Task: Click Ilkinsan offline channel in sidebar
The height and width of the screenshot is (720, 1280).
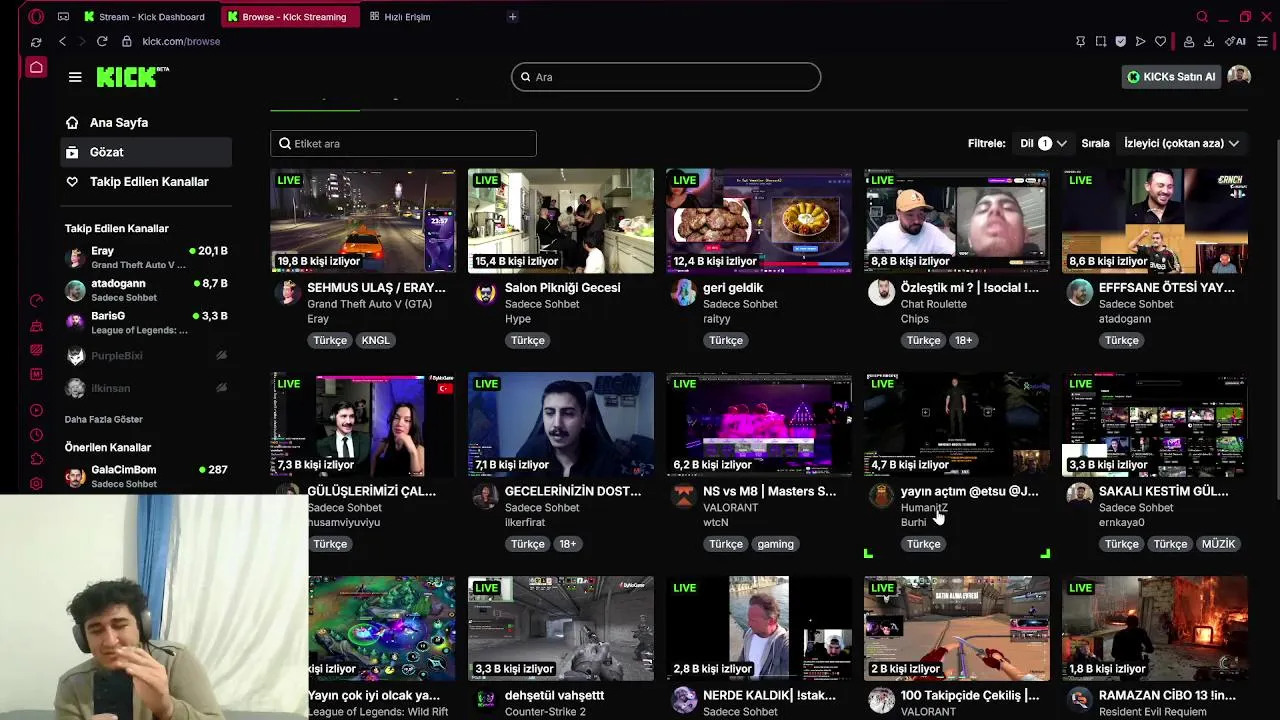Action: (x=146, y=388)
